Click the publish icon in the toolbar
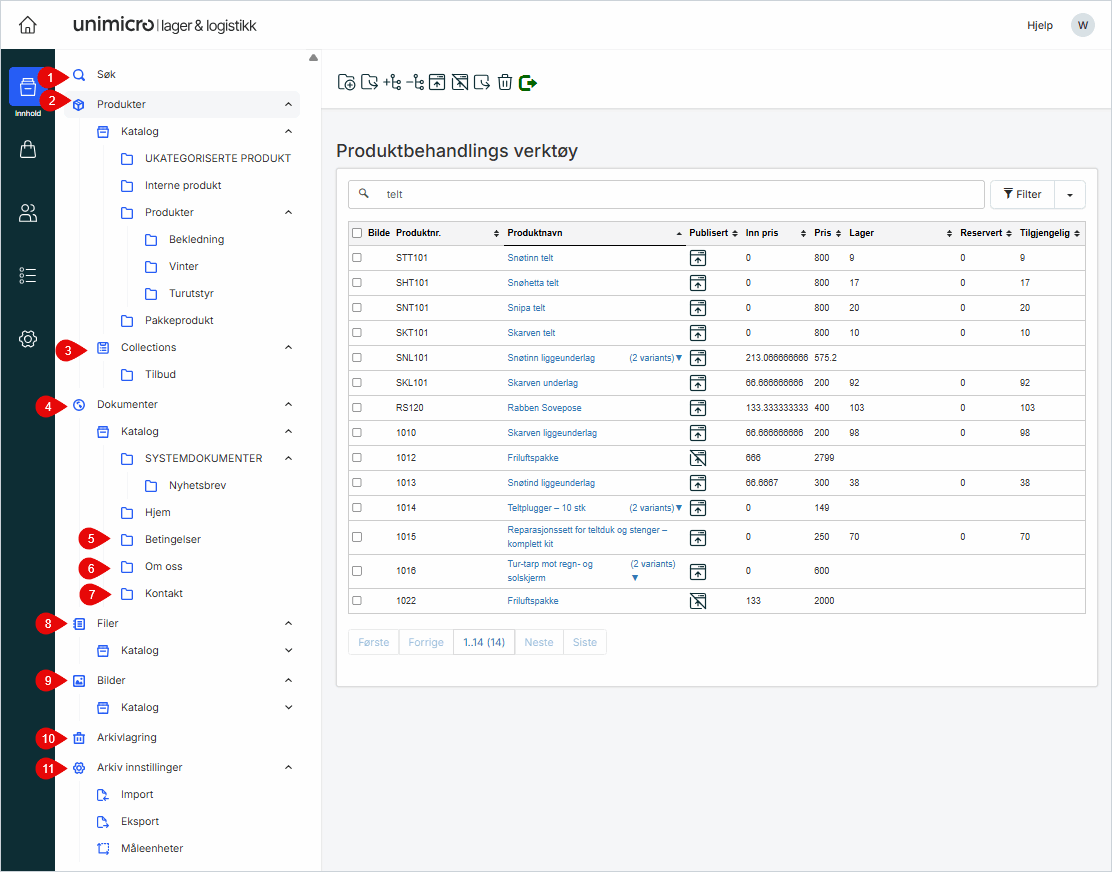Screen dimensions: 1112x872 437,82
